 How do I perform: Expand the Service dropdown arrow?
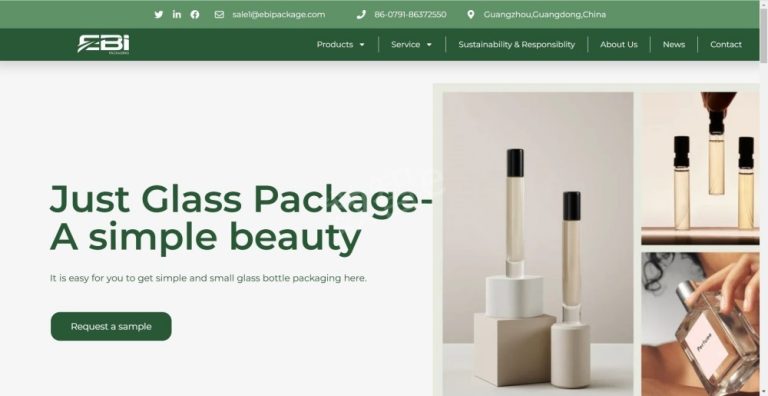click(x=429, y=45)
